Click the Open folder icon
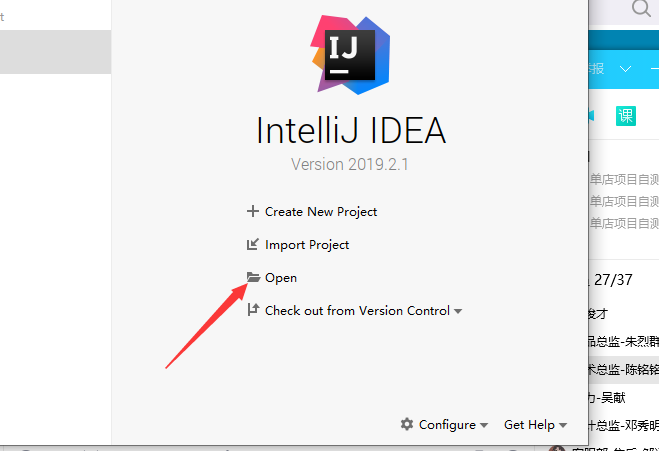659x451 pixels. coord(252,278)
